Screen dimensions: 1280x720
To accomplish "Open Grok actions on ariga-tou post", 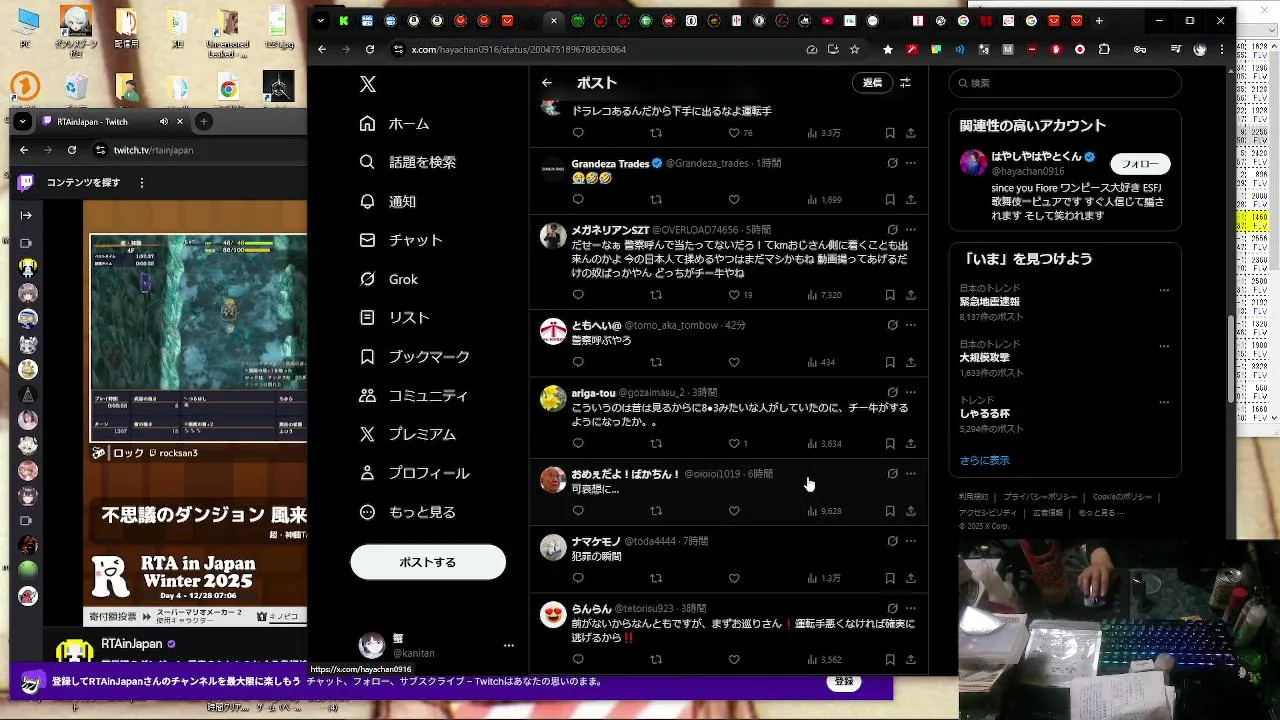I will click(892, 392).
